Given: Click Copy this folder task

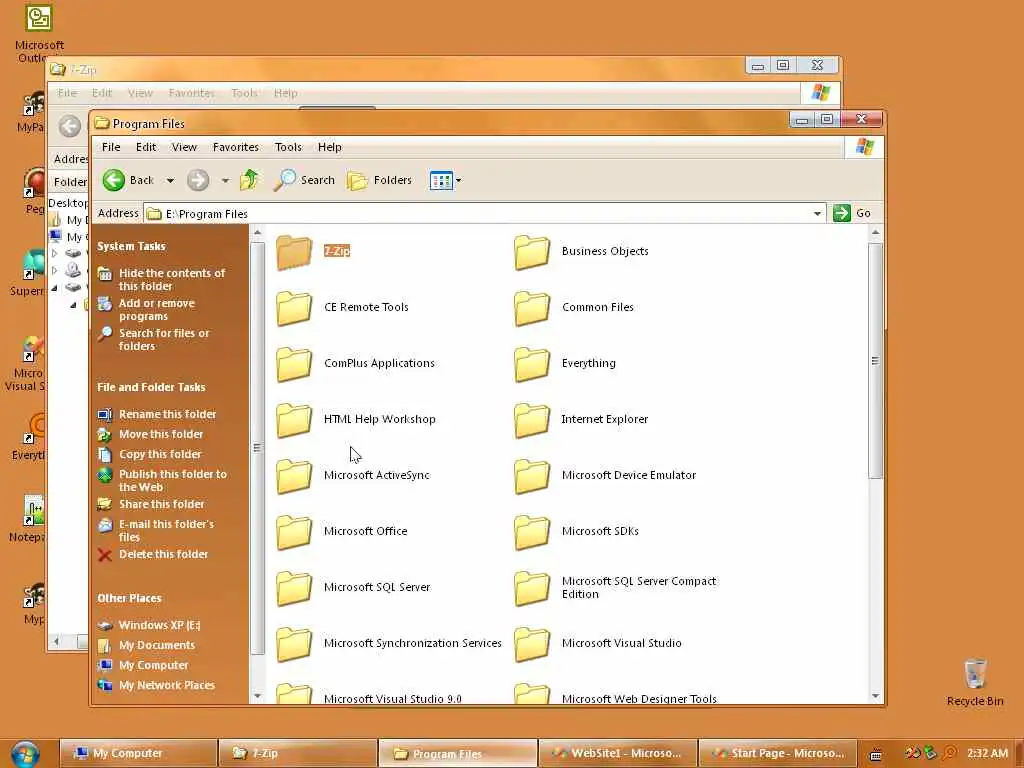Looking at the screenshot, I should pyautogui.click(x=160, y=455).
